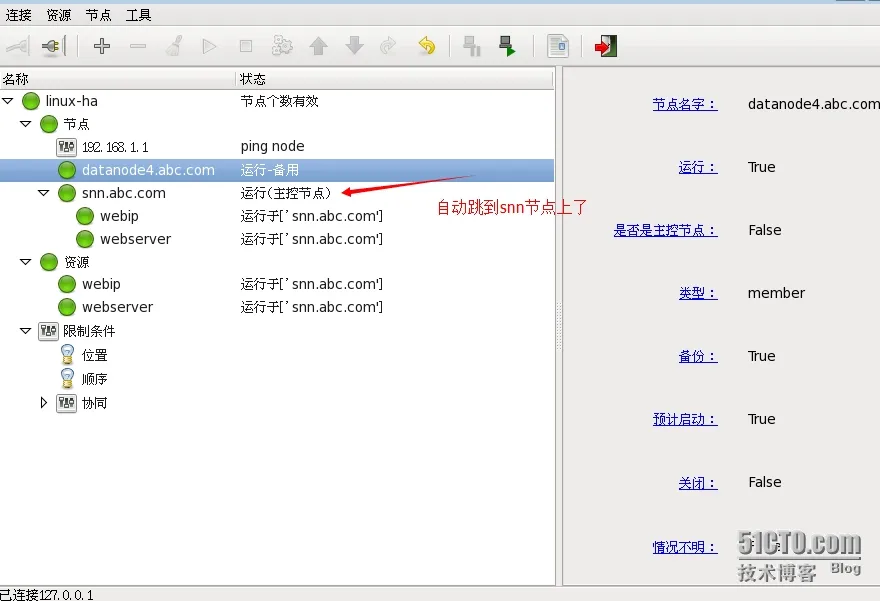Click the member type value

pyautogui.click(x=776, y=293)
